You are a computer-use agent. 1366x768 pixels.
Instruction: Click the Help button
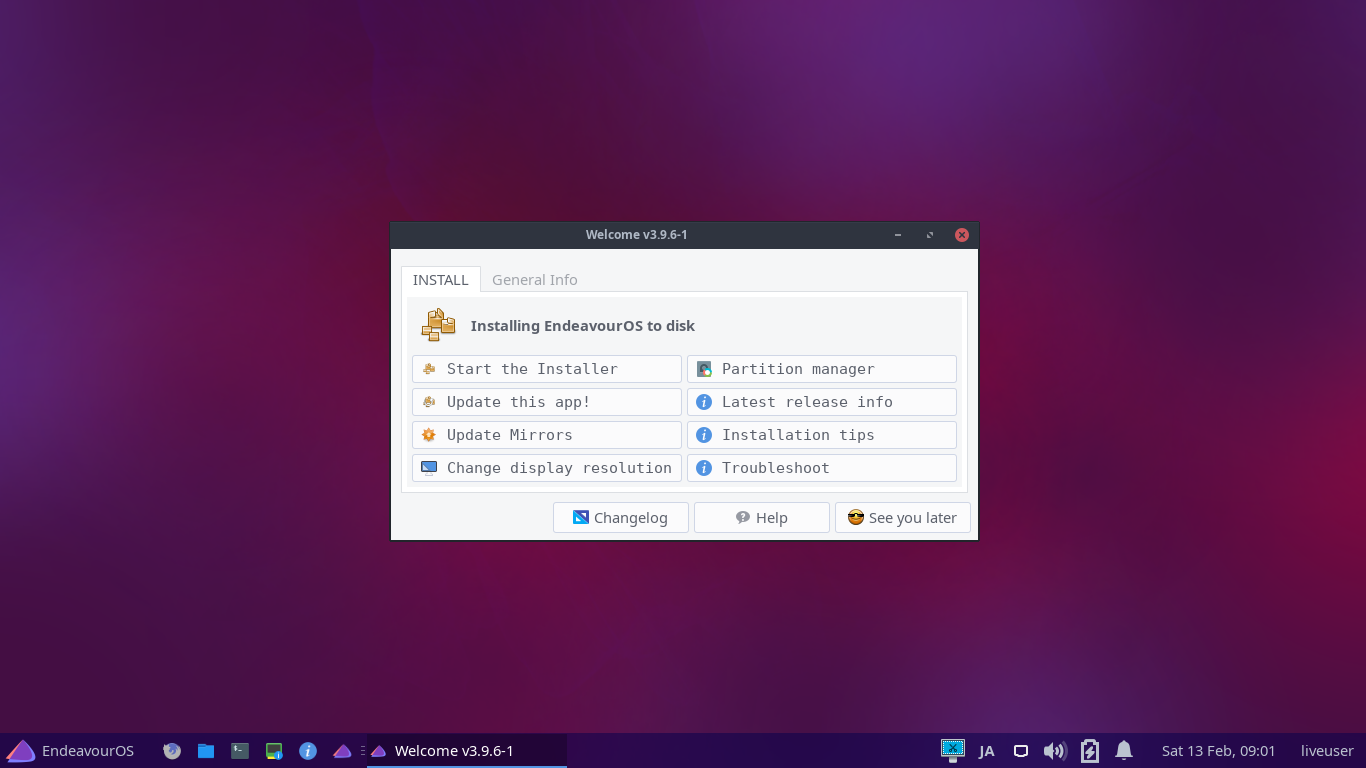[x=761, y=518]
